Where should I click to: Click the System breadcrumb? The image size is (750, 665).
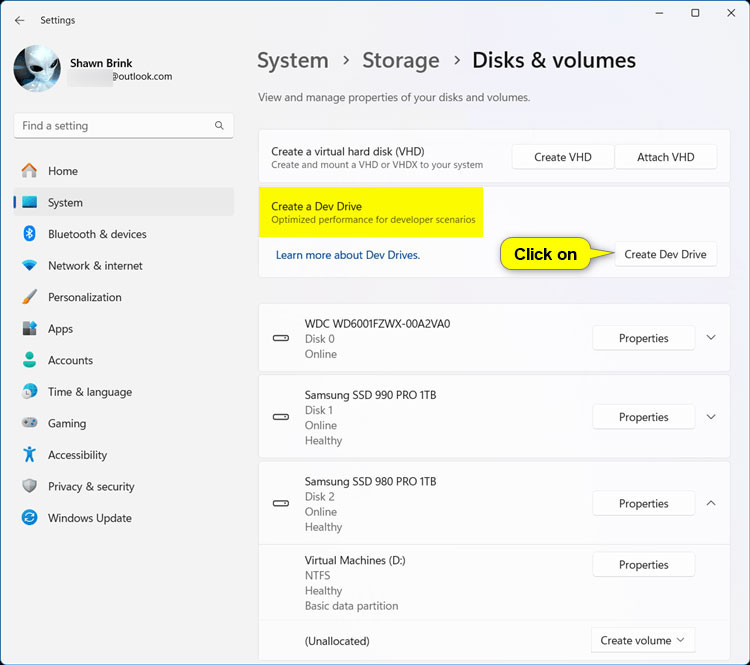click(x=293, y=60)
